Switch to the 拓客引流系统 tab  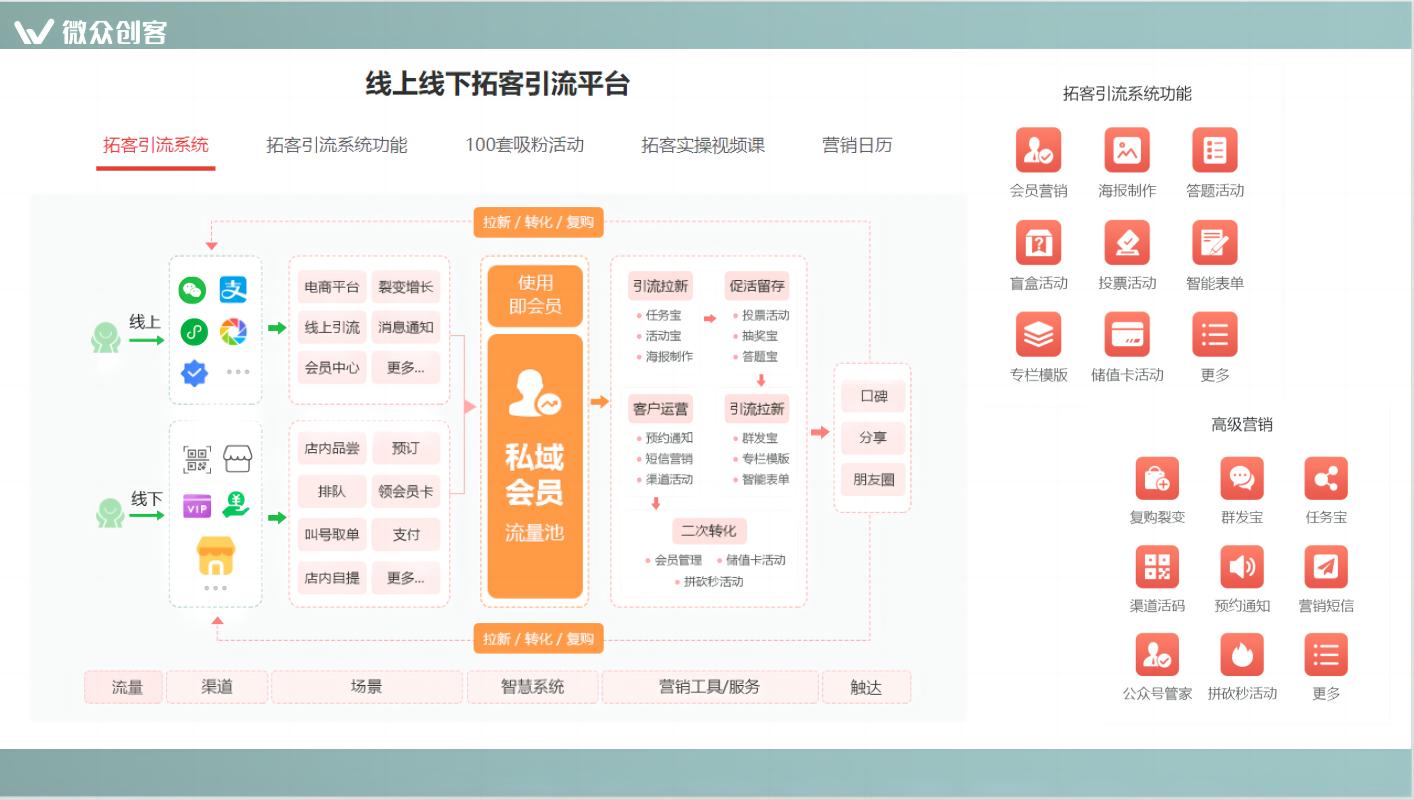[x=156, y=145]
